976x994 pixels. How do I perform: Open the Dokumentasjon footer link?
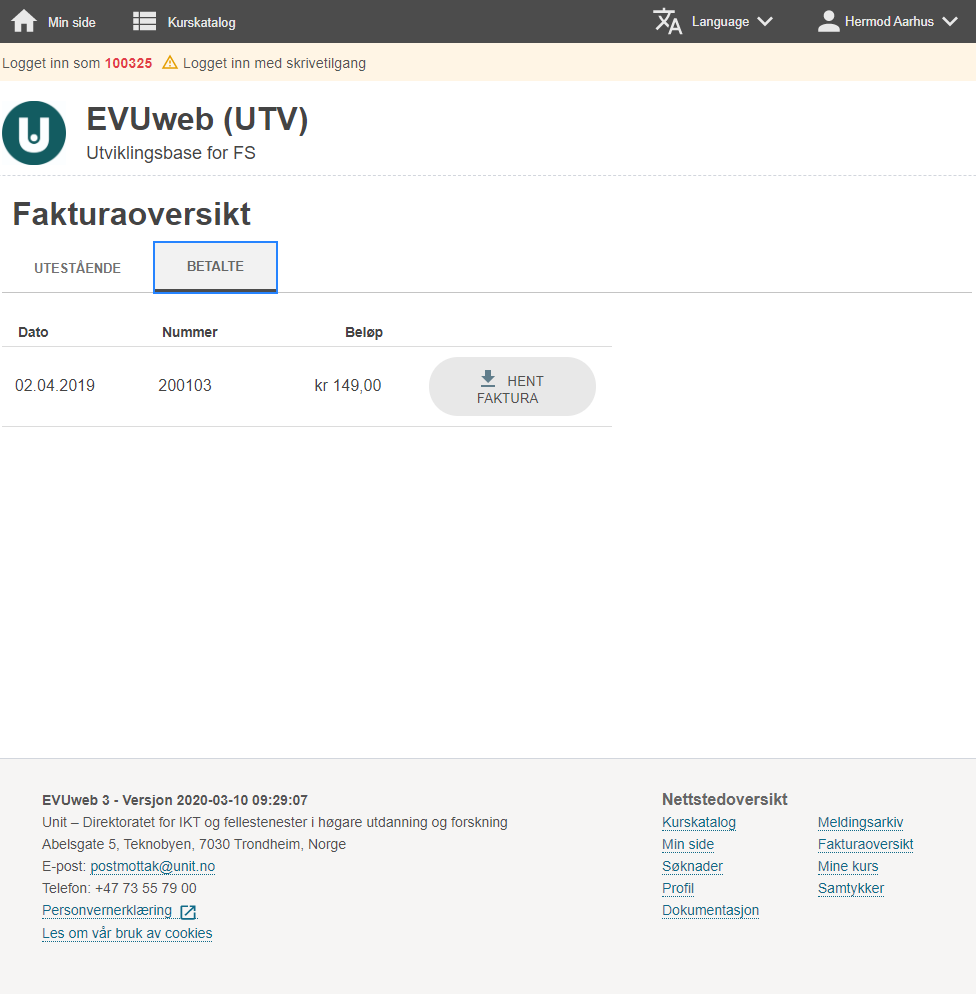click(x=710, y=910)
